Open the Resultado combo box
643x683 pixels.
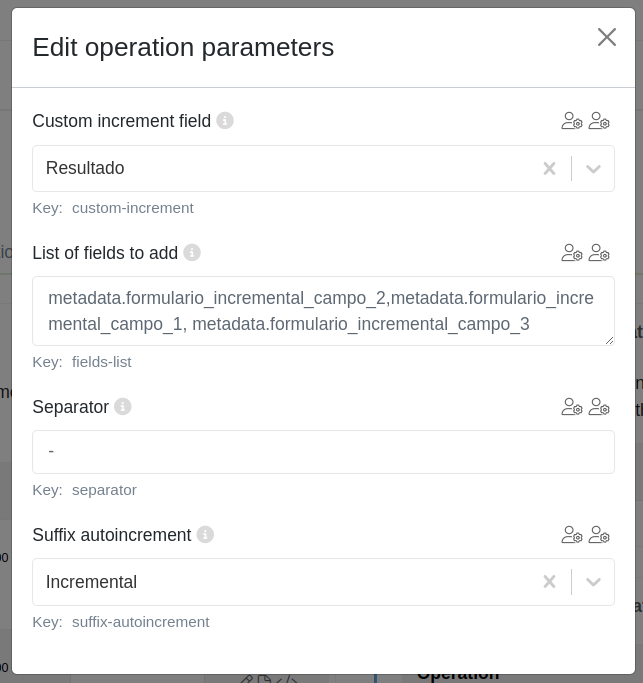(280, 169)
